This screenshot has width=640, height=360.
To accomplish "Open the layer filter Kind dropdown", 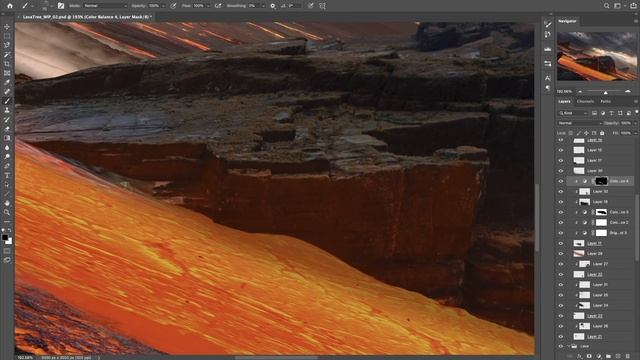I will coord(573,113).
